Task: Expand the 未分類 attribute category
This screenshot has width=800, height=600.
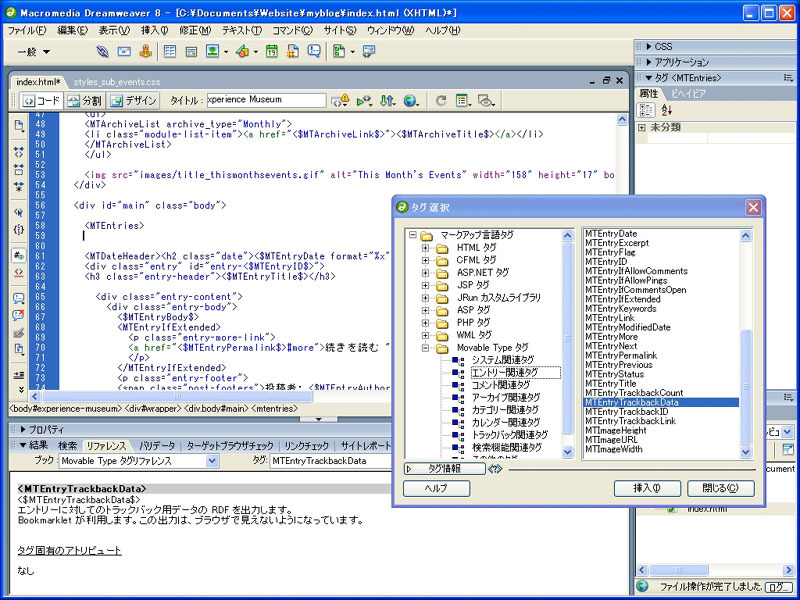Action: pos(642,128)
